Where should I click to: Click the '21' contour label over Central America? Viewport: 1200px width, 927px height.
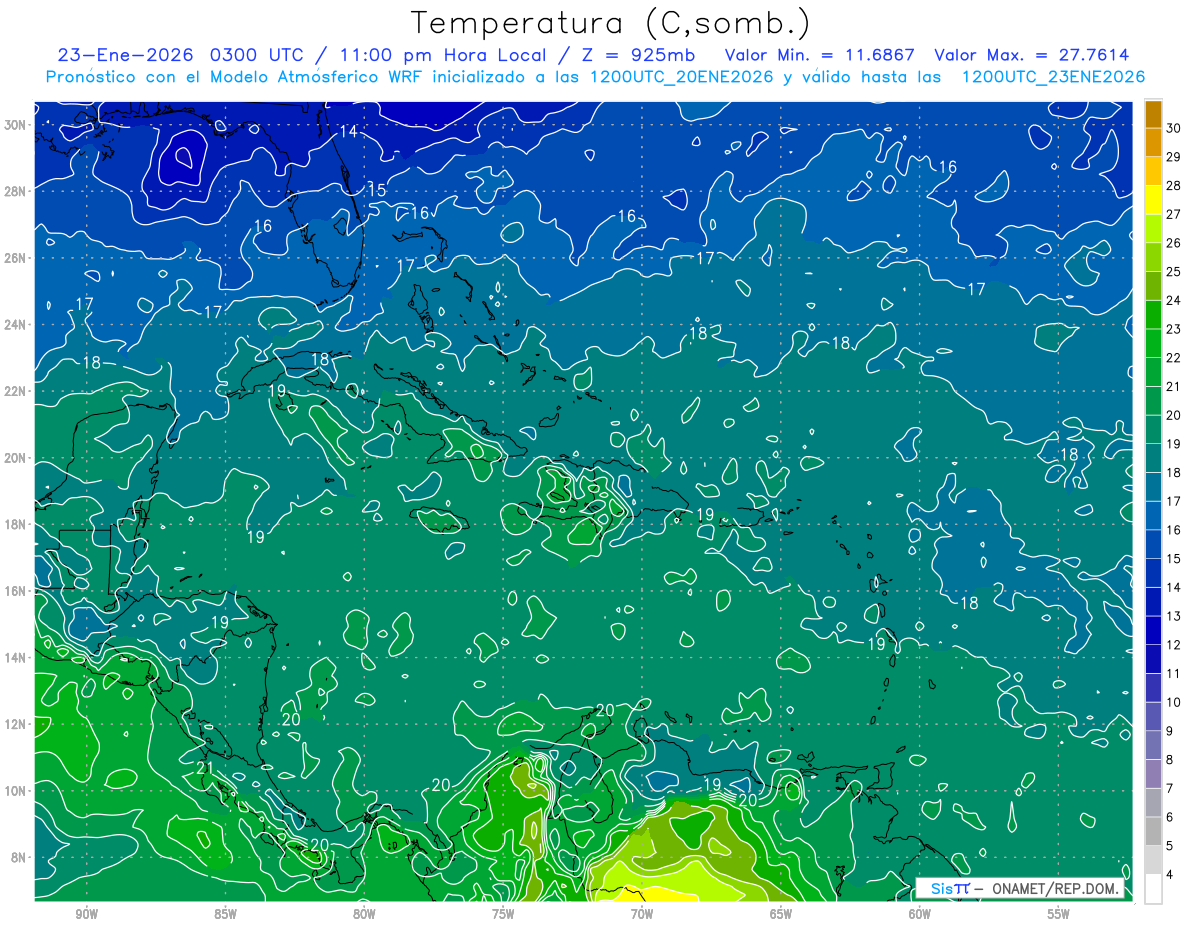(x=205, y=768)
